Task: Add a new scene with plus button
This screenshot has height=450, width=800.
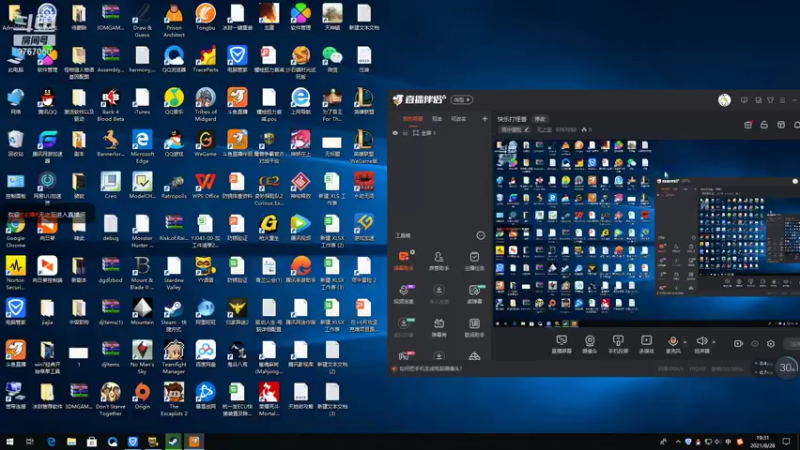Action: pos(484,119)
